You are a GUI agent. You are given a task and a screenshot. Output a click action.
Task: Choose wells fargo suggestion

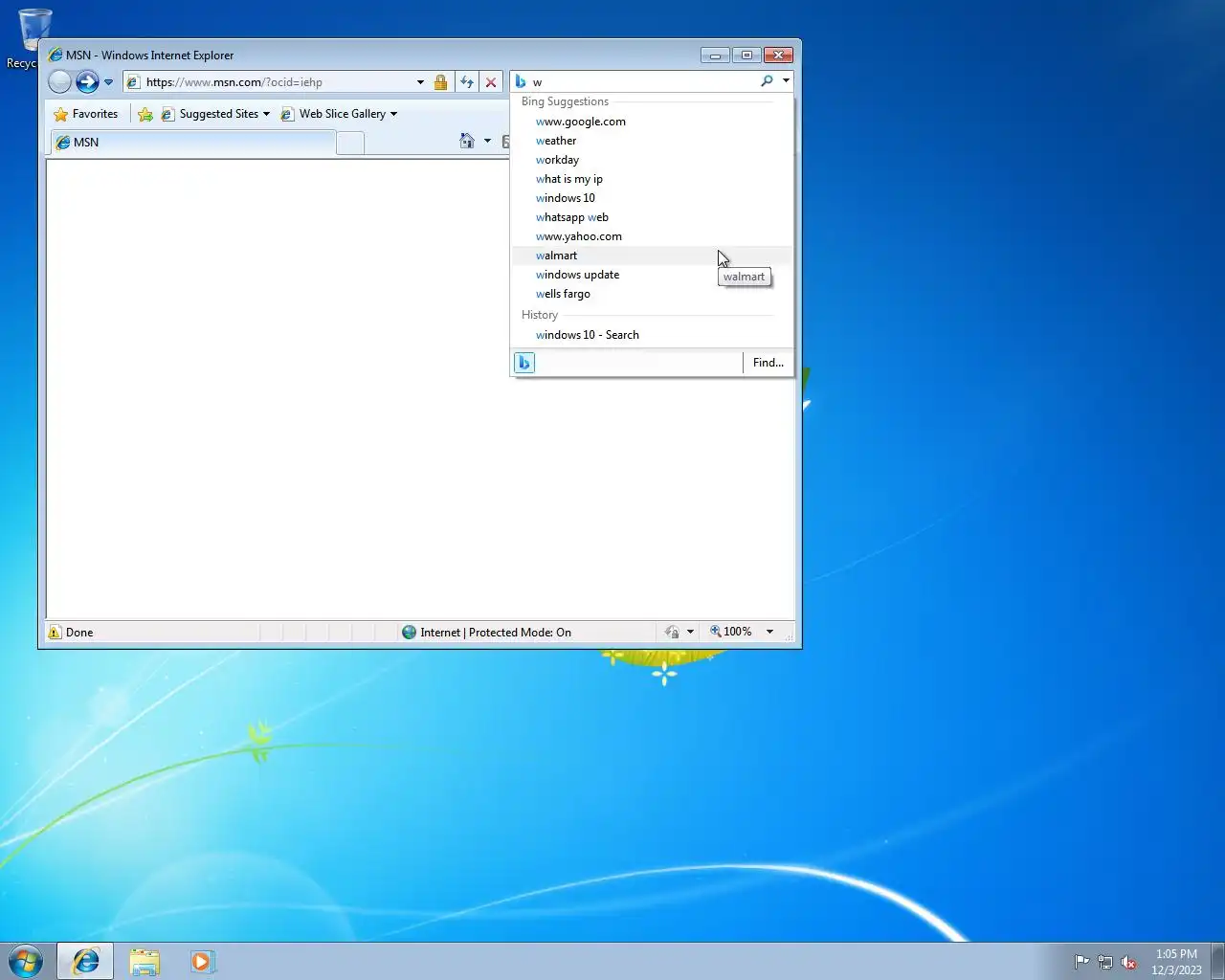652,294
